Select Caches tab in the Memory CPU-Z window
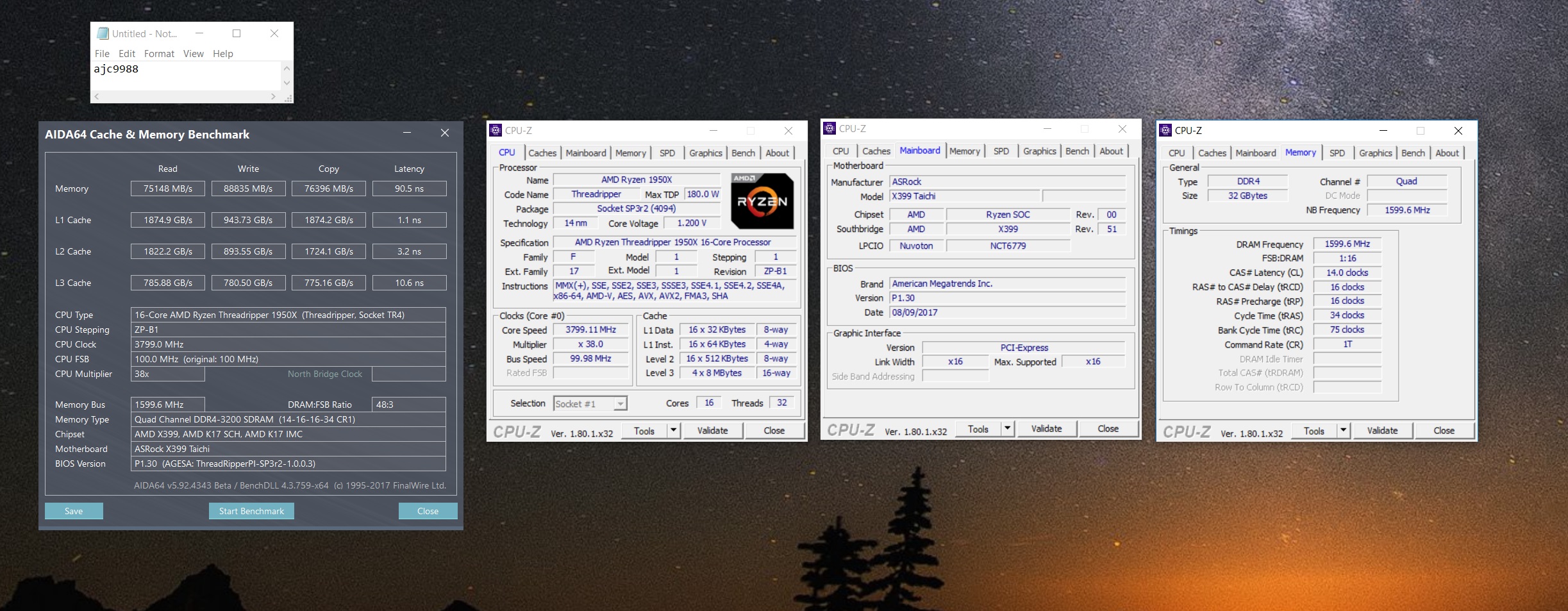The width and height of the screenshot is (1568, 611). click(x=1212, y=153)
